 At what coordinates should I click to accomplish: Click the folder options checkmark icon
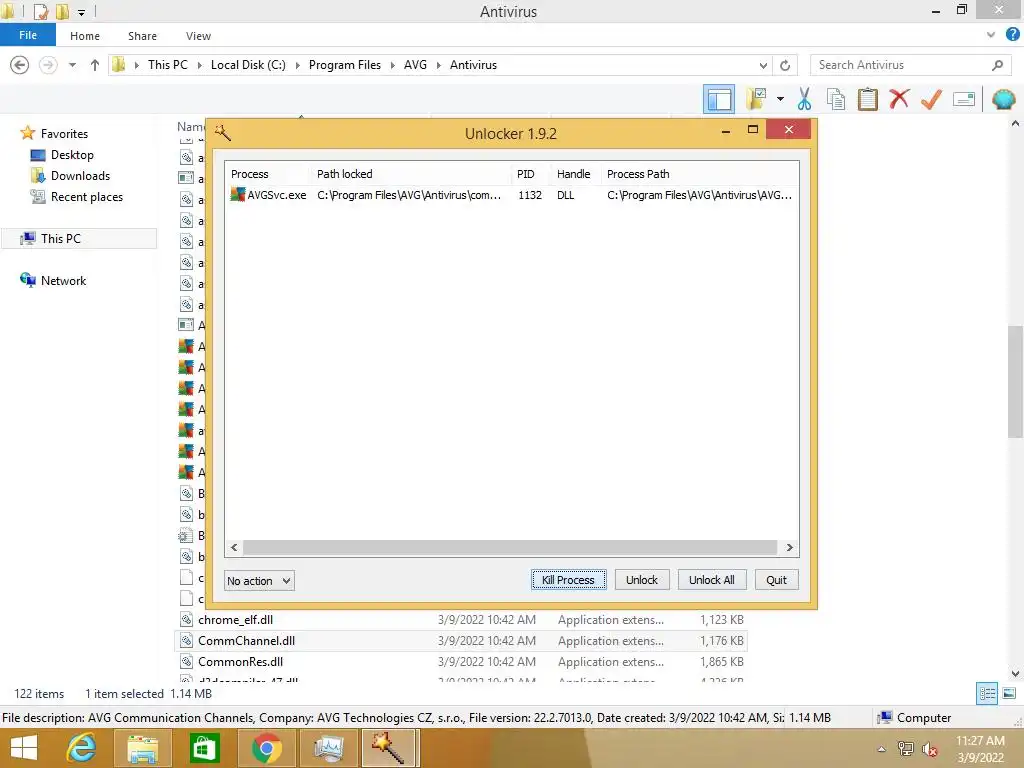click(756, 99)
